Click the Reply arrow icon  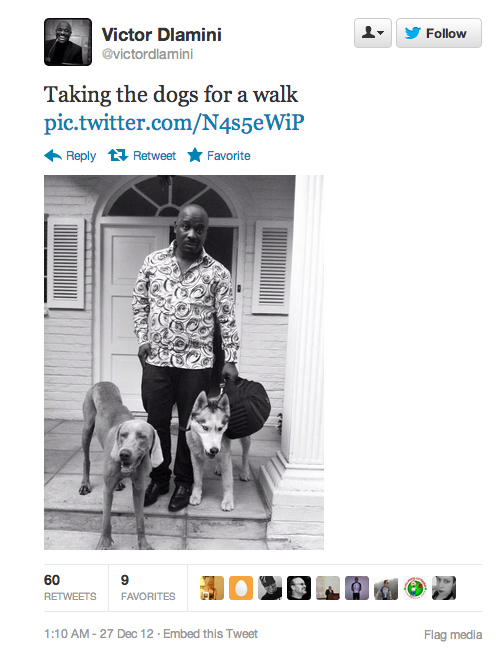tap(53, 155)
